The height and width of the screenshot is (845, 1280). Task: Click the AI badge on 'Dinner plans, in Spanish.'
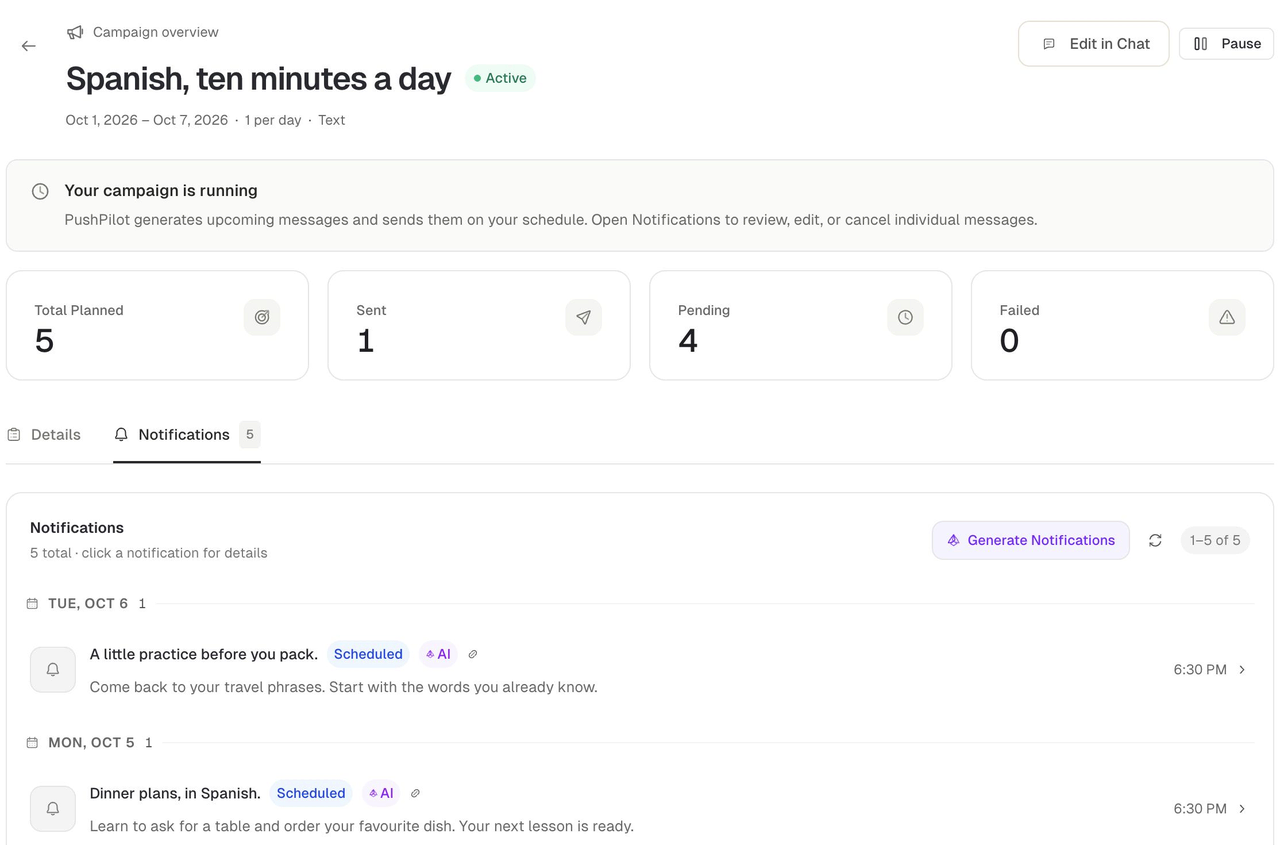coord(381,793)
